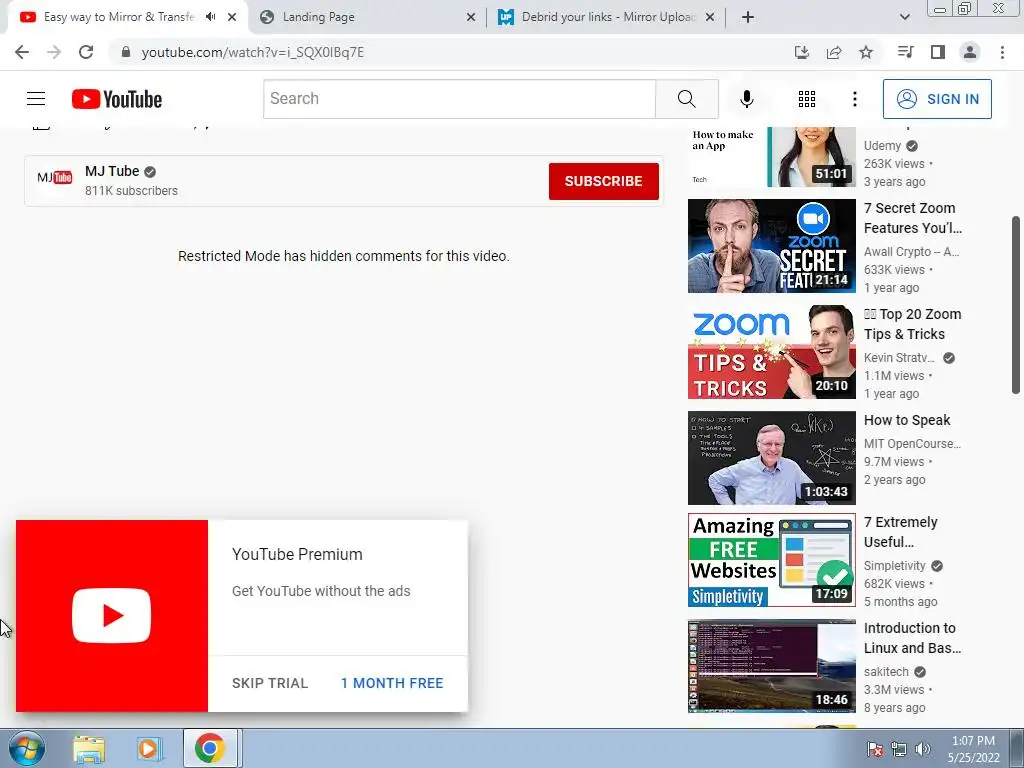Click SKIP TRIAL in Premium popup
Screen dimensions: 1024x768
[270, 683]
